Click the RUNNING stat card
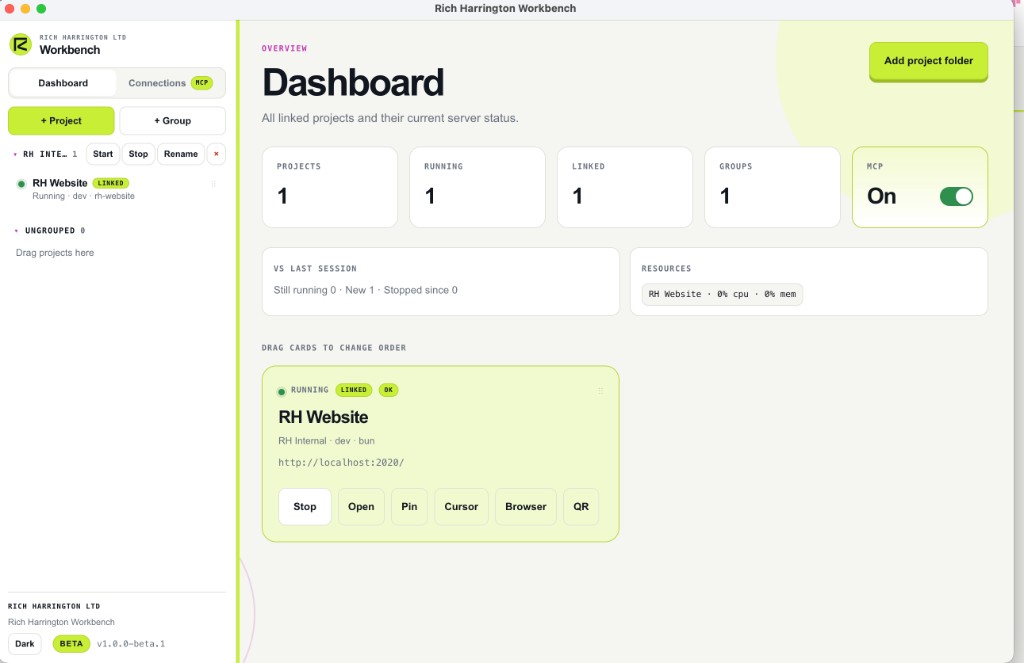The image size is (1024, 663). click(477, 187)
